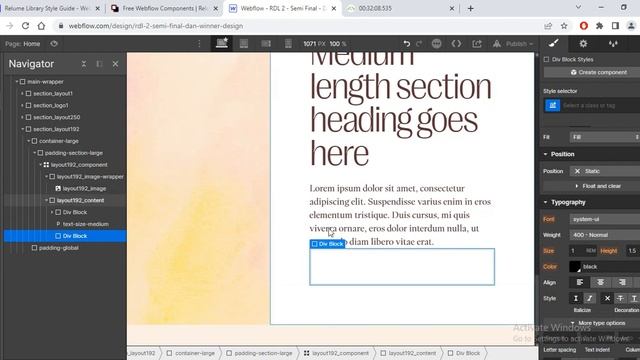640x360 pixels.
Task: Select container-large in breadcrumb bar
Action: click(191, 353)
